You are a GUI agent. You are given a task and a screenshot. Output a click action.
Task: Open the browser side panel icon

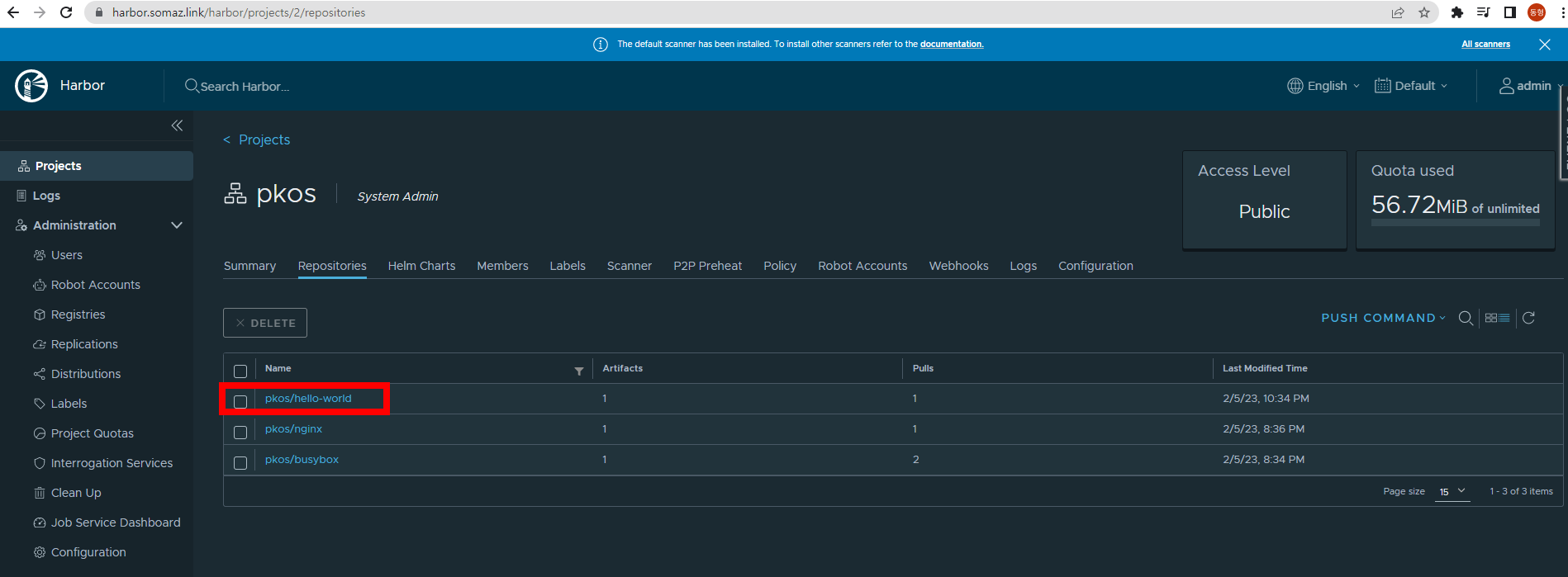point(1510,12)
